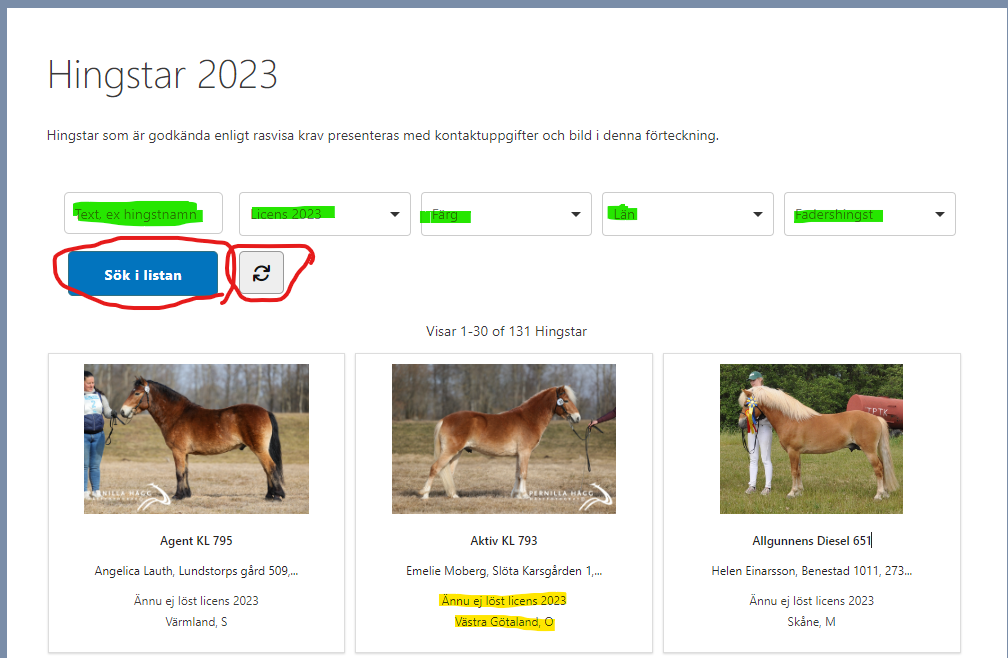Select the Aktiv KL 793 name link
Screen dimensions: 1008x658
coord(504,541)
